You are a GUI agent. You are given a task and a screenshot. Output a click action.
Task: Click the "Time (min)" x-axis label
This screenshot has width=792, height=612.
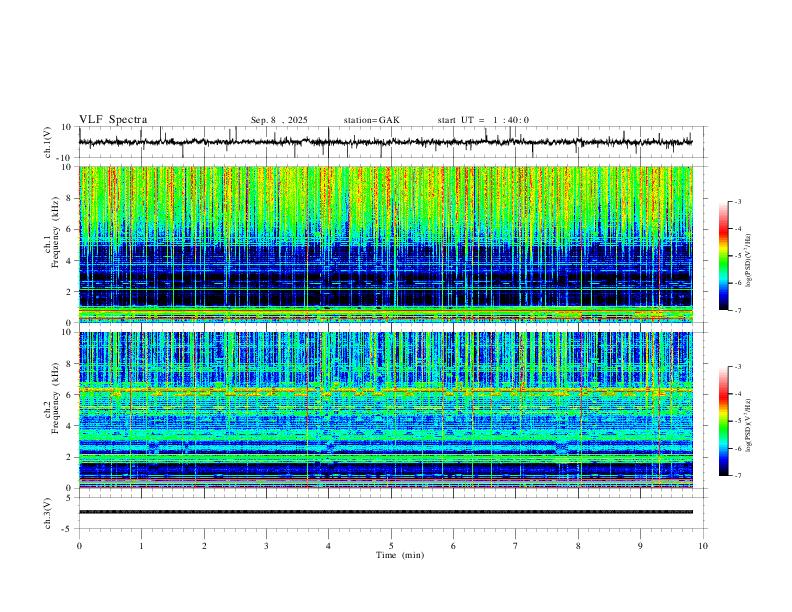[400, 555]
